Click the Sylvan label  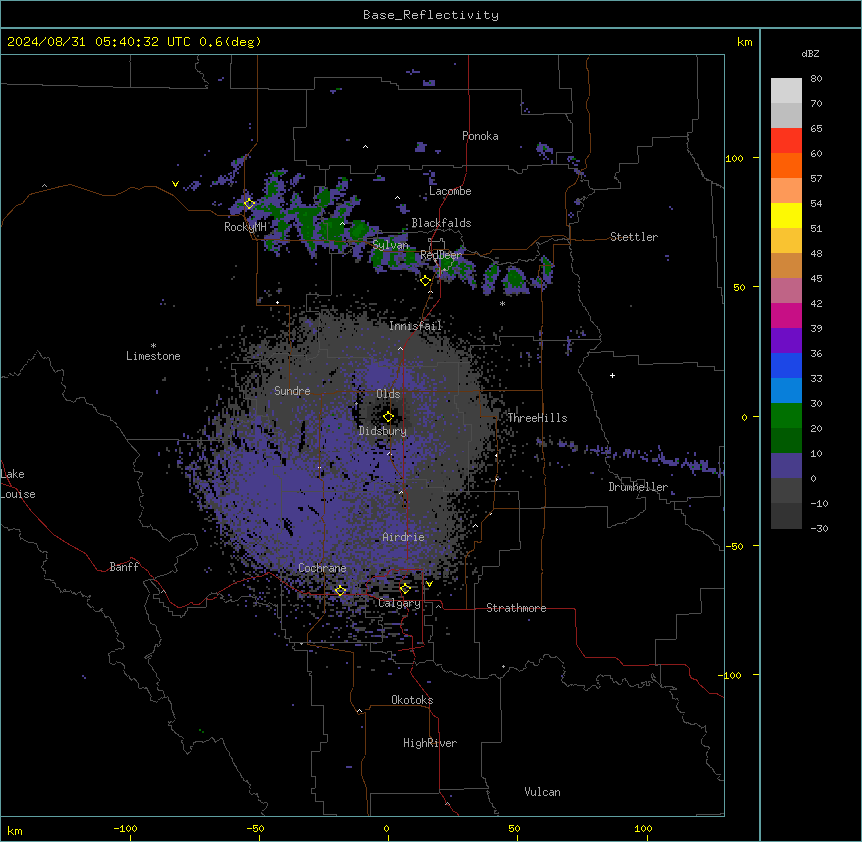pyautogui.click(x=390, y=245)
